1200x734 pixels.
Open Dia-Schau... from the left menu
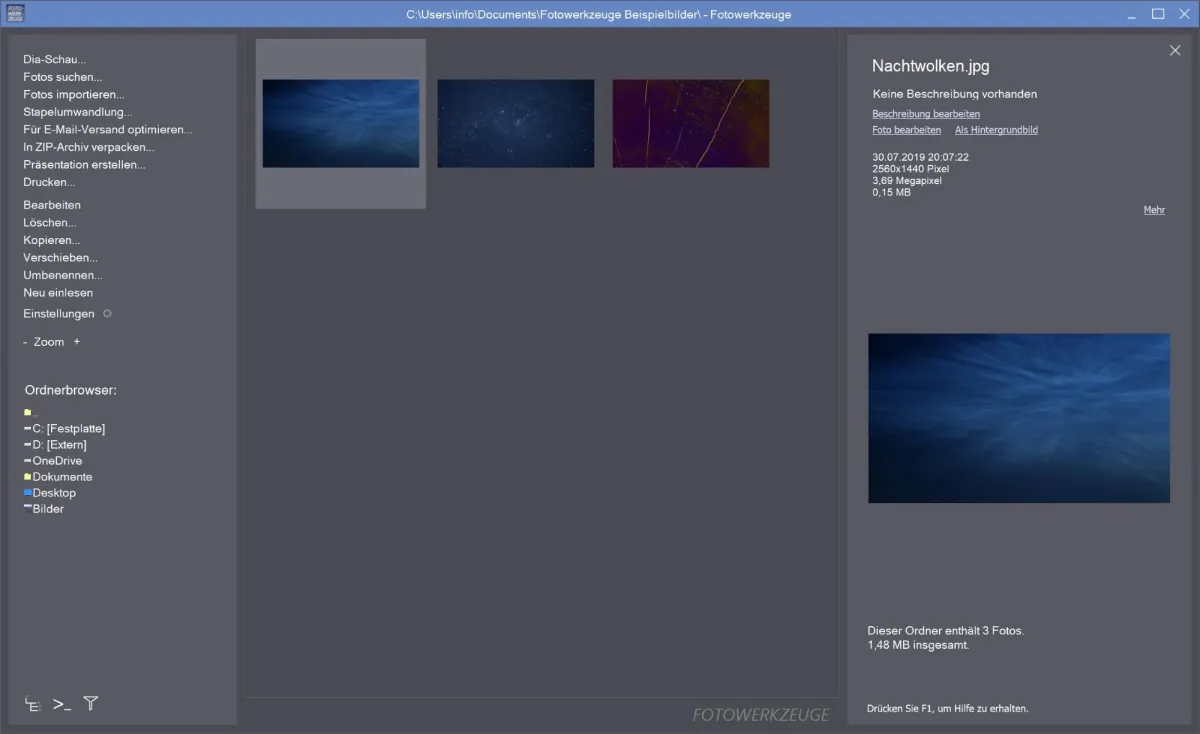coord(55,60)
